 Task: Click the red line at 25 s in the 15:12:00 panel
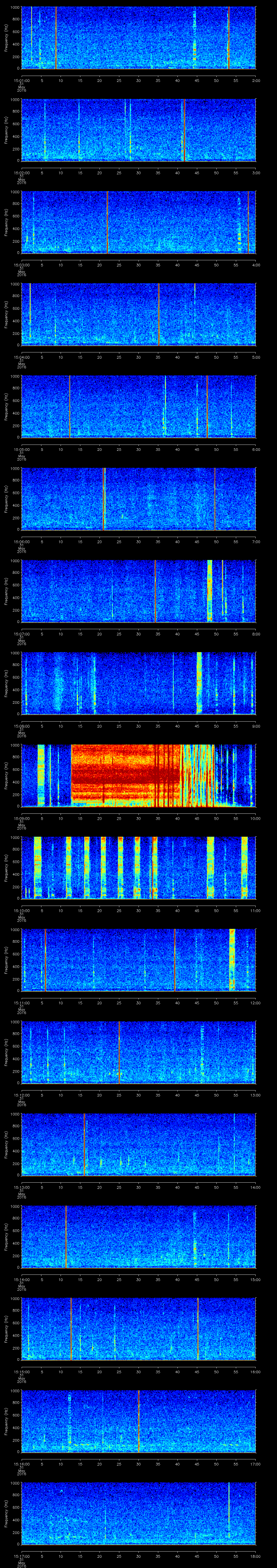119,1052
